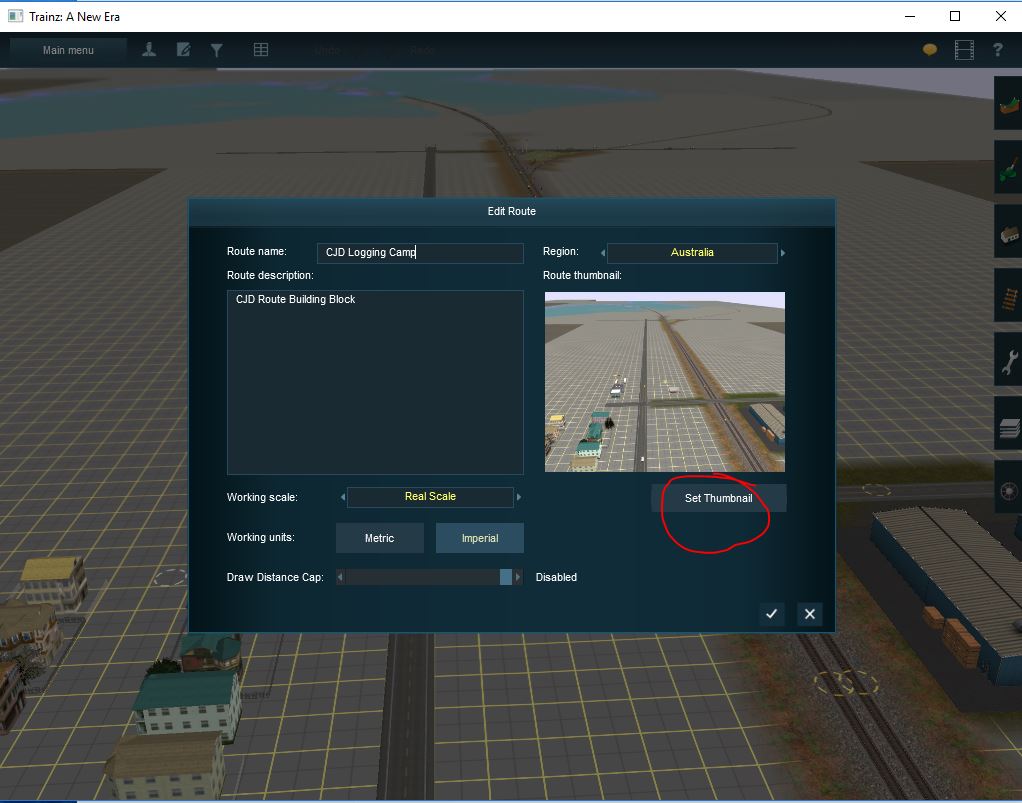Click the filter funnel icon
The width and height of the screenshot is (1022, 803).
tap(216, 50)
